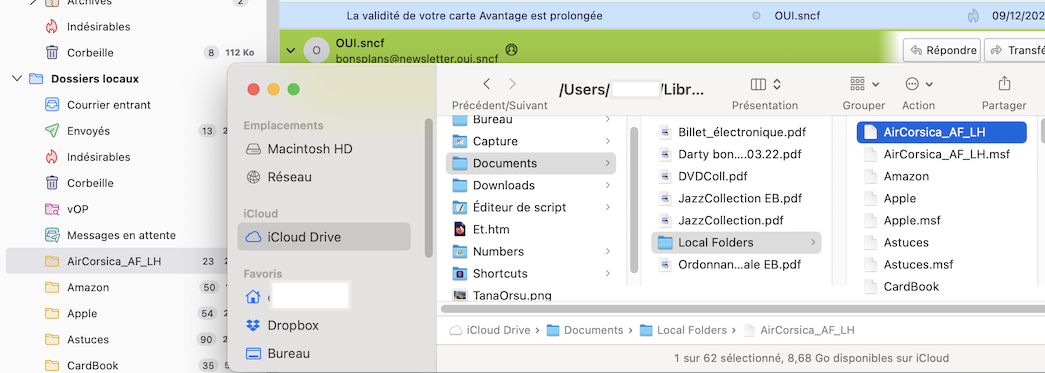The width and height of the screenshot is (1045, 373).
Task: Open Messages en attente folder
Action: tap(121, 235)
